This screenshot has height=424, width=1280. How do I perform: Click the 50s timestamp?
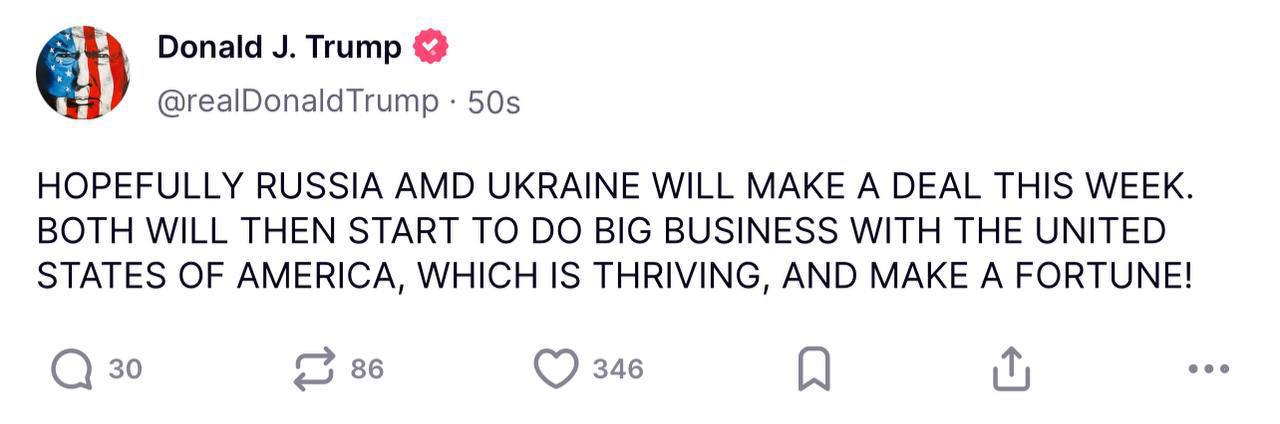click(x=495, y=102)
